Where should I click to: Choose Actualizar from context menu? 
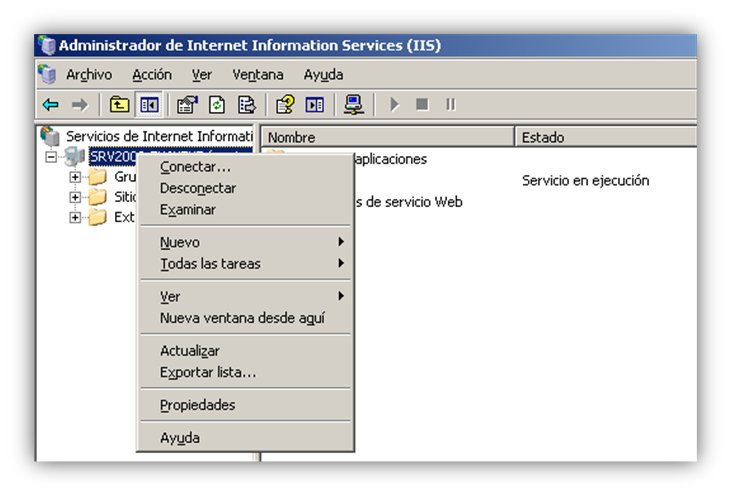point(246,350)
